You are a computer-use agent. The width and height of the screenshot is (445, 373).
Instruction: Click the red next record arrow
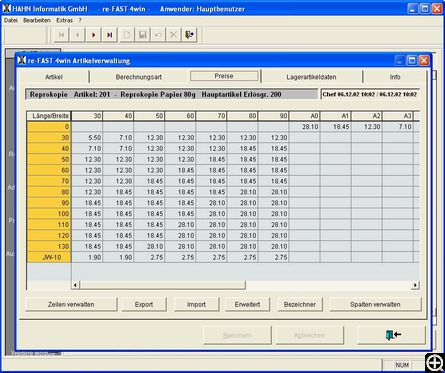coord(94,35)
